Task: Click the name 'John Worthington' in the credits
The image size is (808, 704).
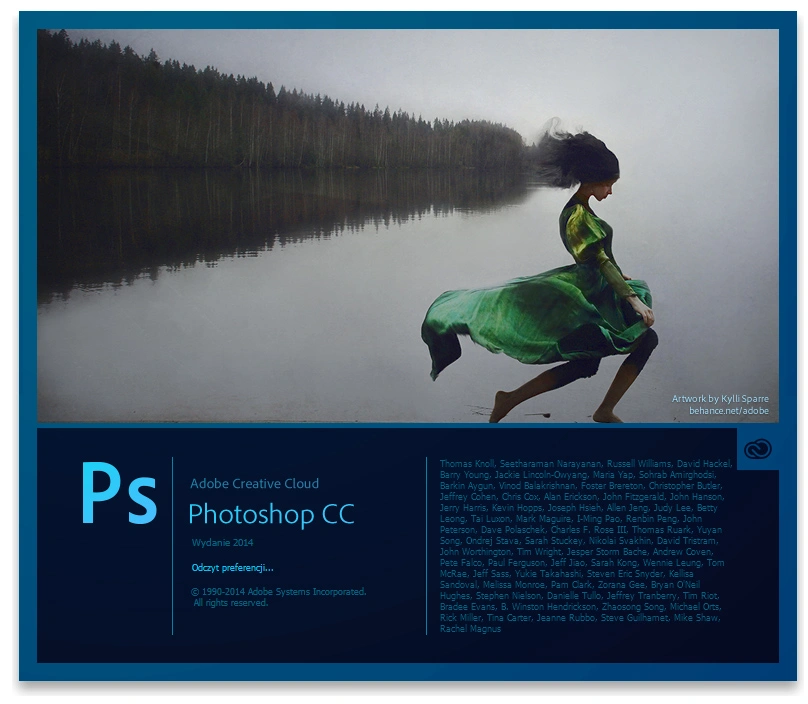Action: pyautogui.click(x=475, y=551)
